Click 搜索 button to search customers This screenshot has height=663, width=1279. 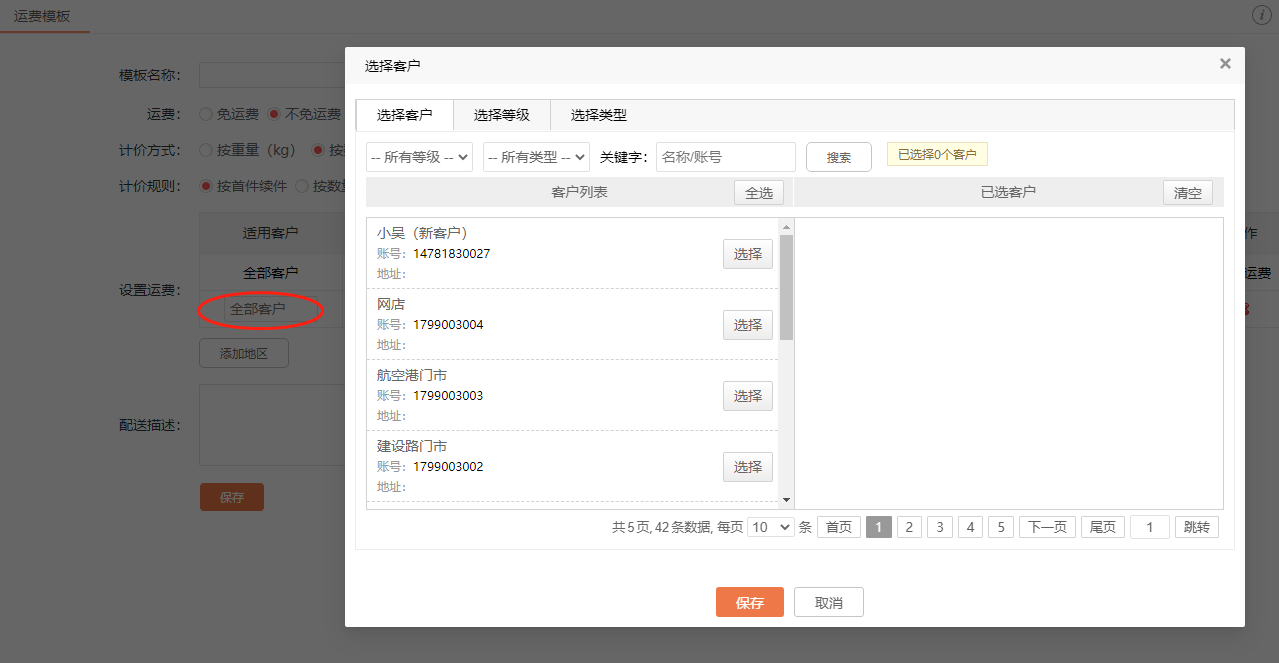tap(838, 157)
